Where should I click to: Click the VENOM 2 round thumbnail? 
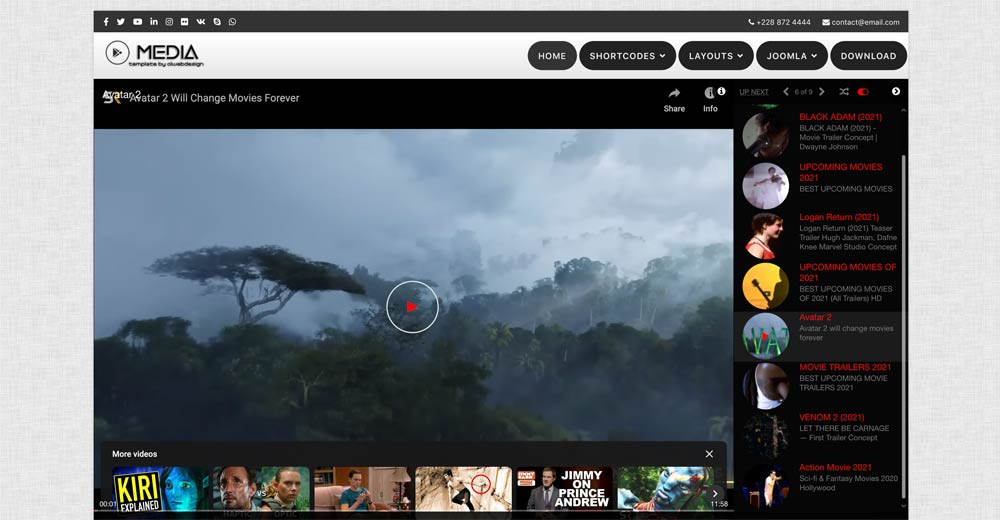tap(765, 436)
